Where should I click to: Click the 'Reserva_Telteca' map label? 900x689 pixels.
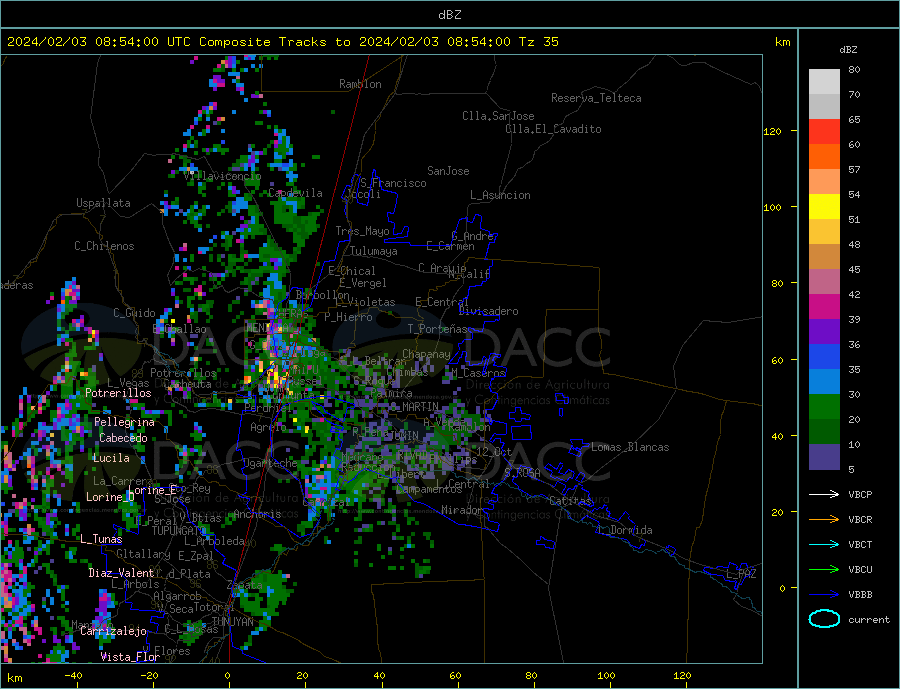[x=596, y=98]
